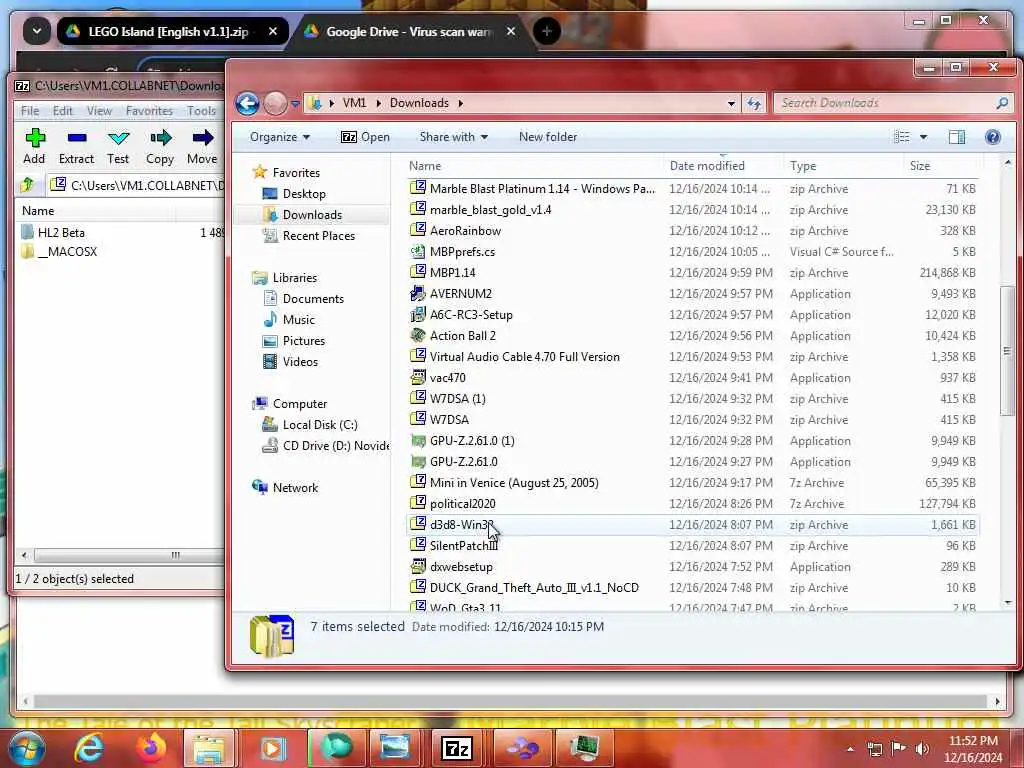Toggle the preview pane

coord(957,137)
